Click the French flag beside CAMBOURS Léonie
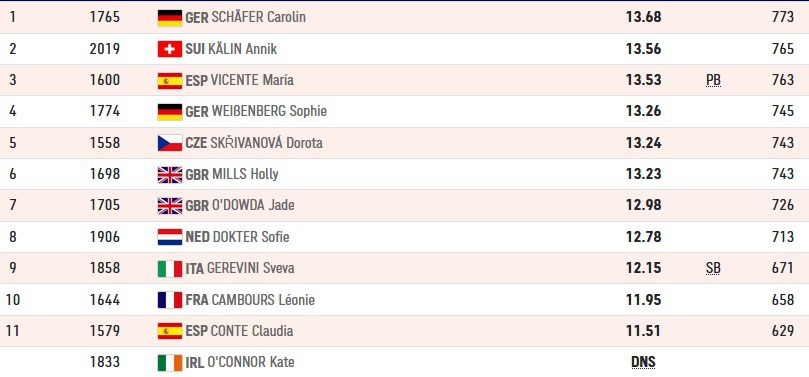Viewport: 809px width, 377px height. point(170,300)
